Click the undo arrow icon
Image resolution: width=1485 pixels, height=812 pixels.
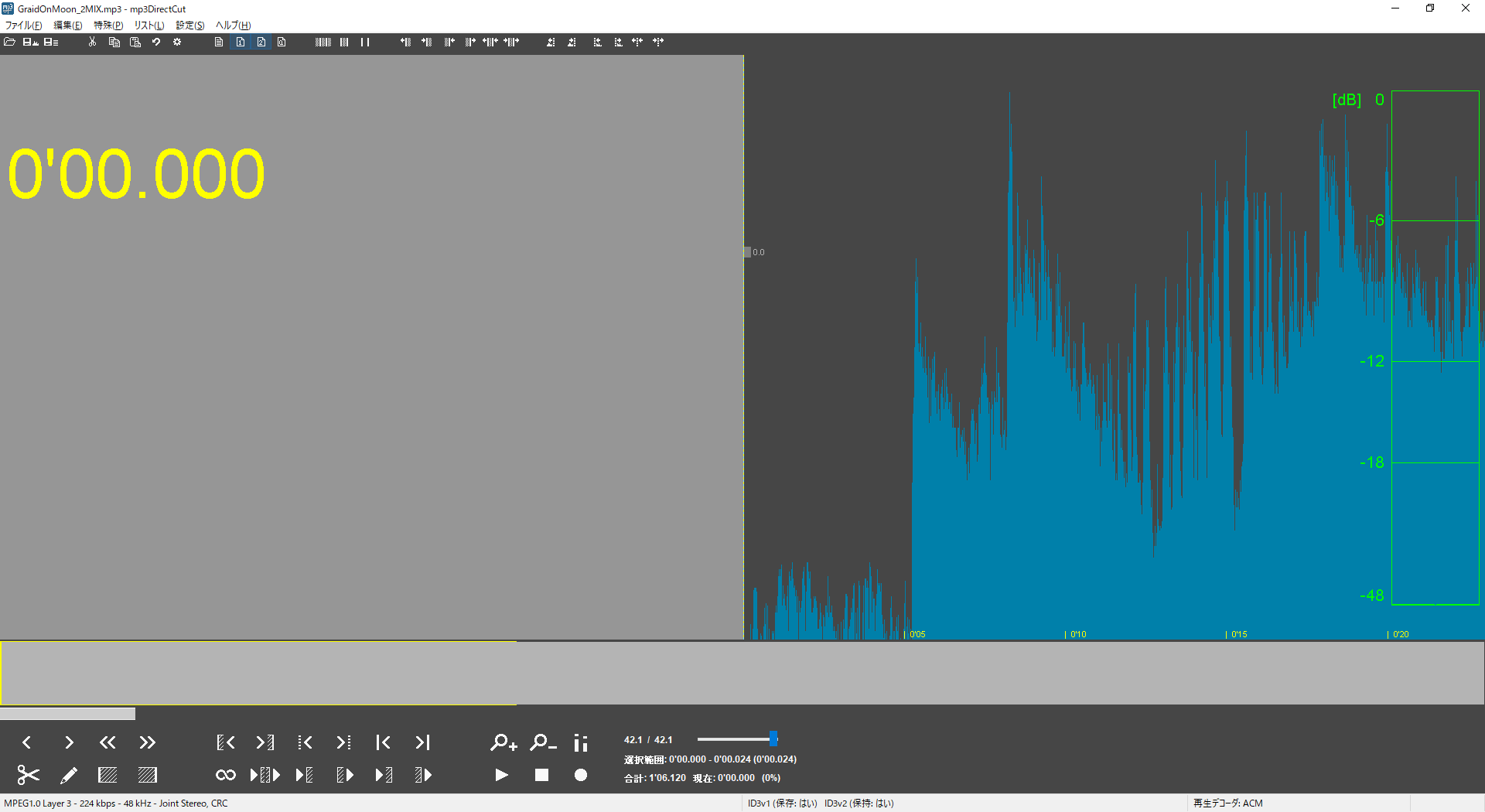(156, 43)
